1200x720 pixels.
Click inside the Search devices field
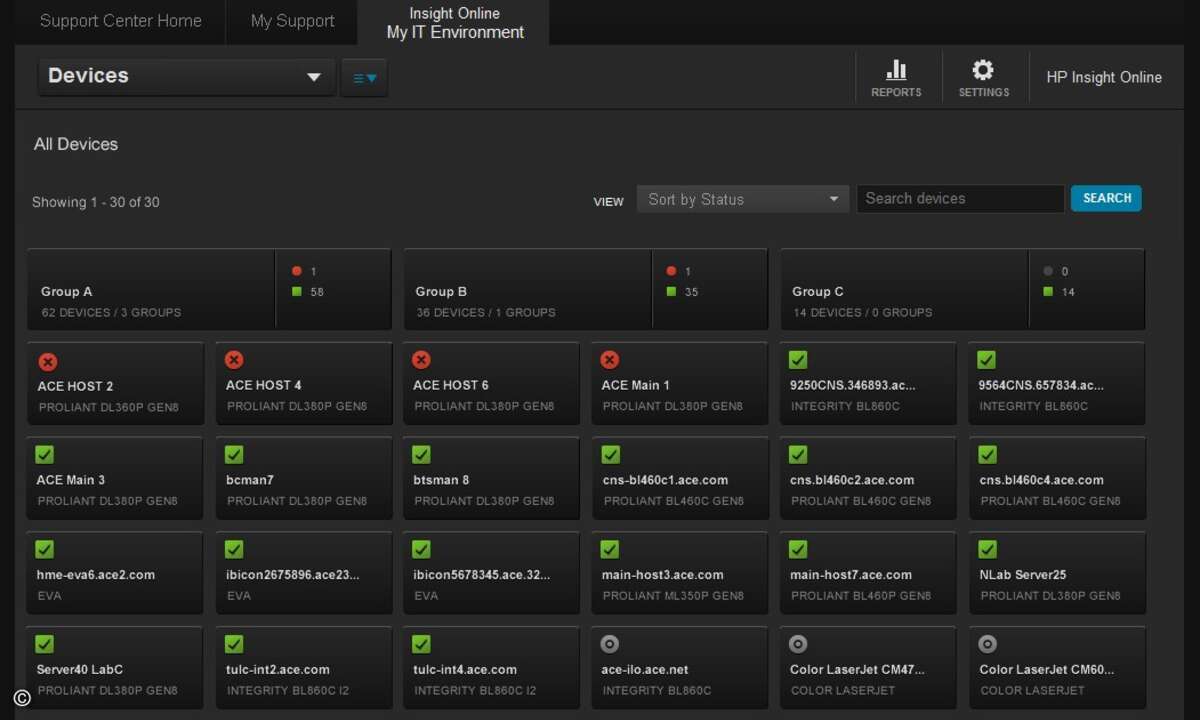point(960,199)
